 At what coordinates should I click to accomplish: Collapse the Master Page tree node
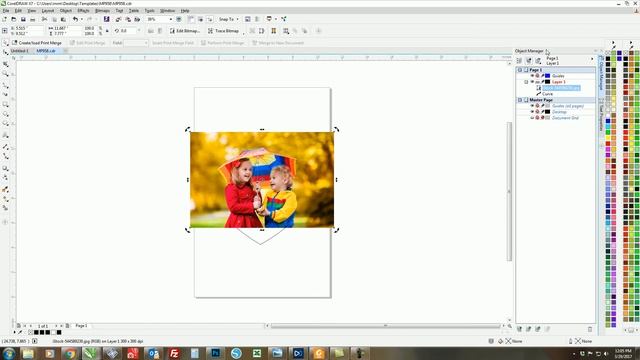pos(520,100)
